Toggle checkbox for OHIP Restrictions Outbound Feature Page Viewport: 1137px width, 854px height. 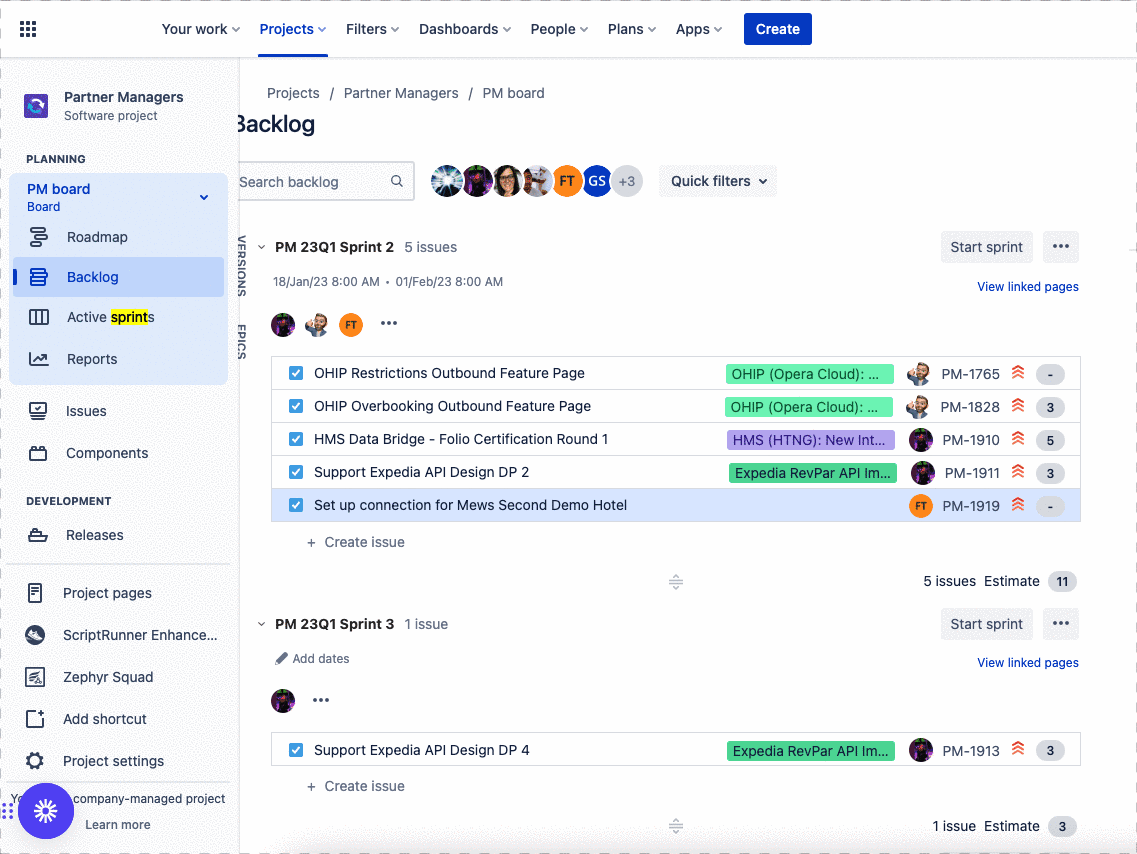pyautogui.click(x=296, y=373)
